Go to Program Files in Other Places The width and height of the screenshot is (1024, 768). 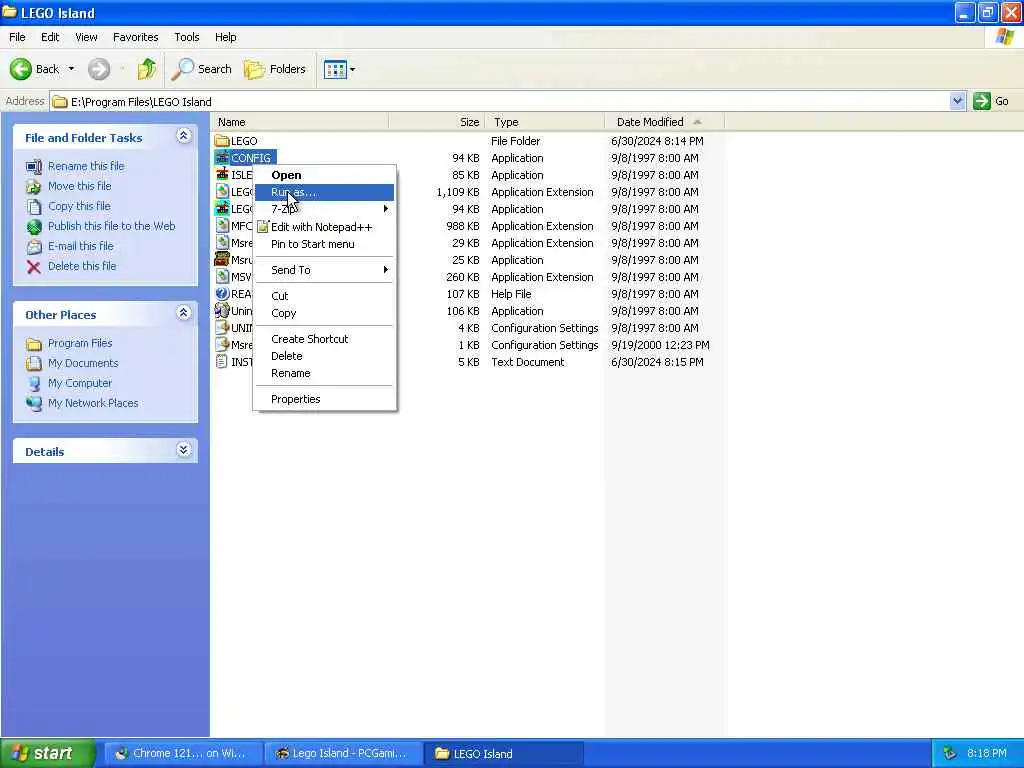80,343
